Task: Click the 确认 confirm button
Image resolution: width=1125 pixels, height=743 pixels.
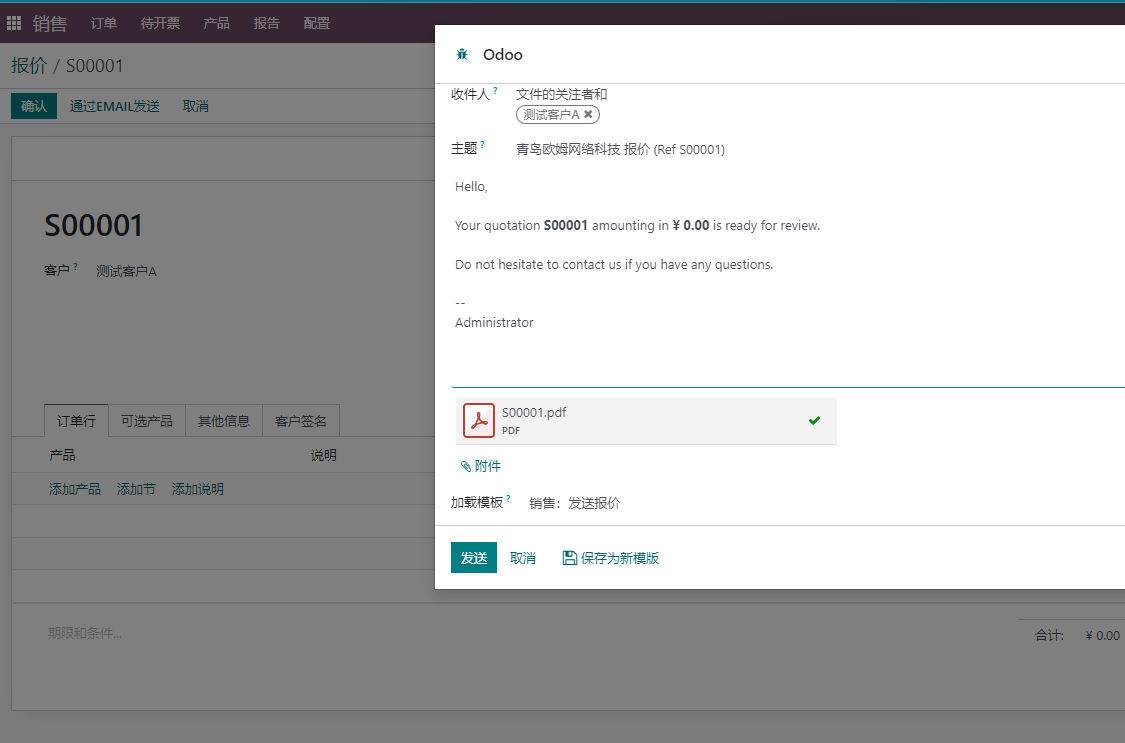Action: point(34,106)
